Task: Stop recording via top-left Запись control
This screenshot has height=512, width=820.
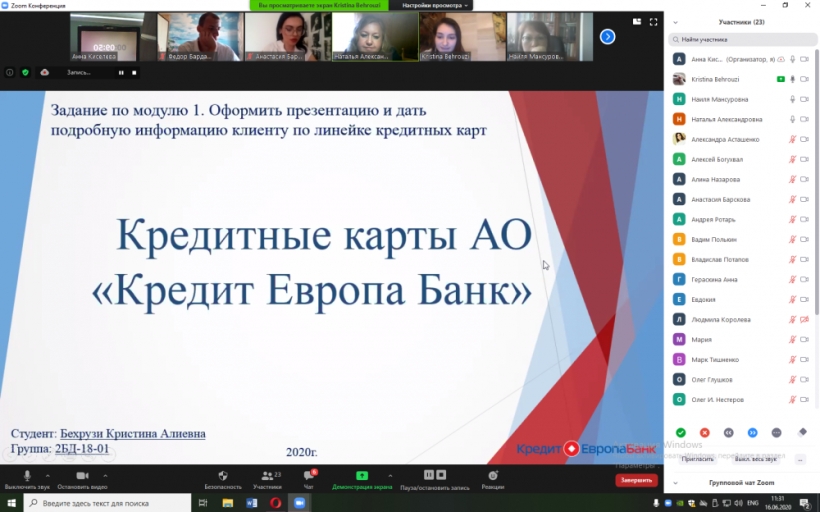Action: point(134,73)
